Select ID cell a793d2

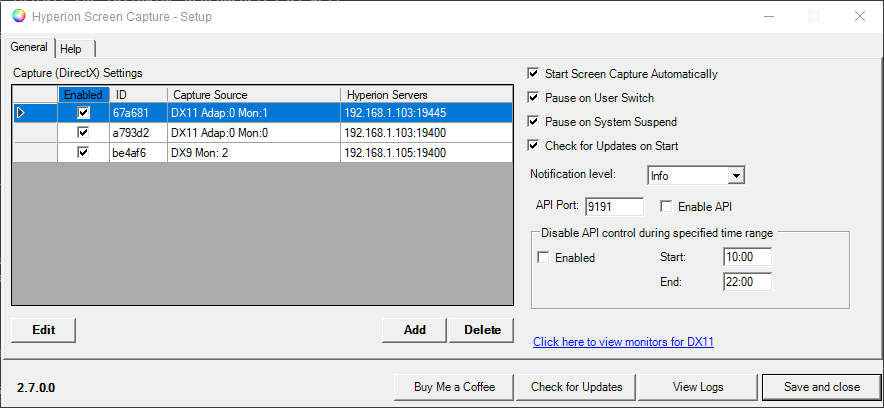coord(139,133)
